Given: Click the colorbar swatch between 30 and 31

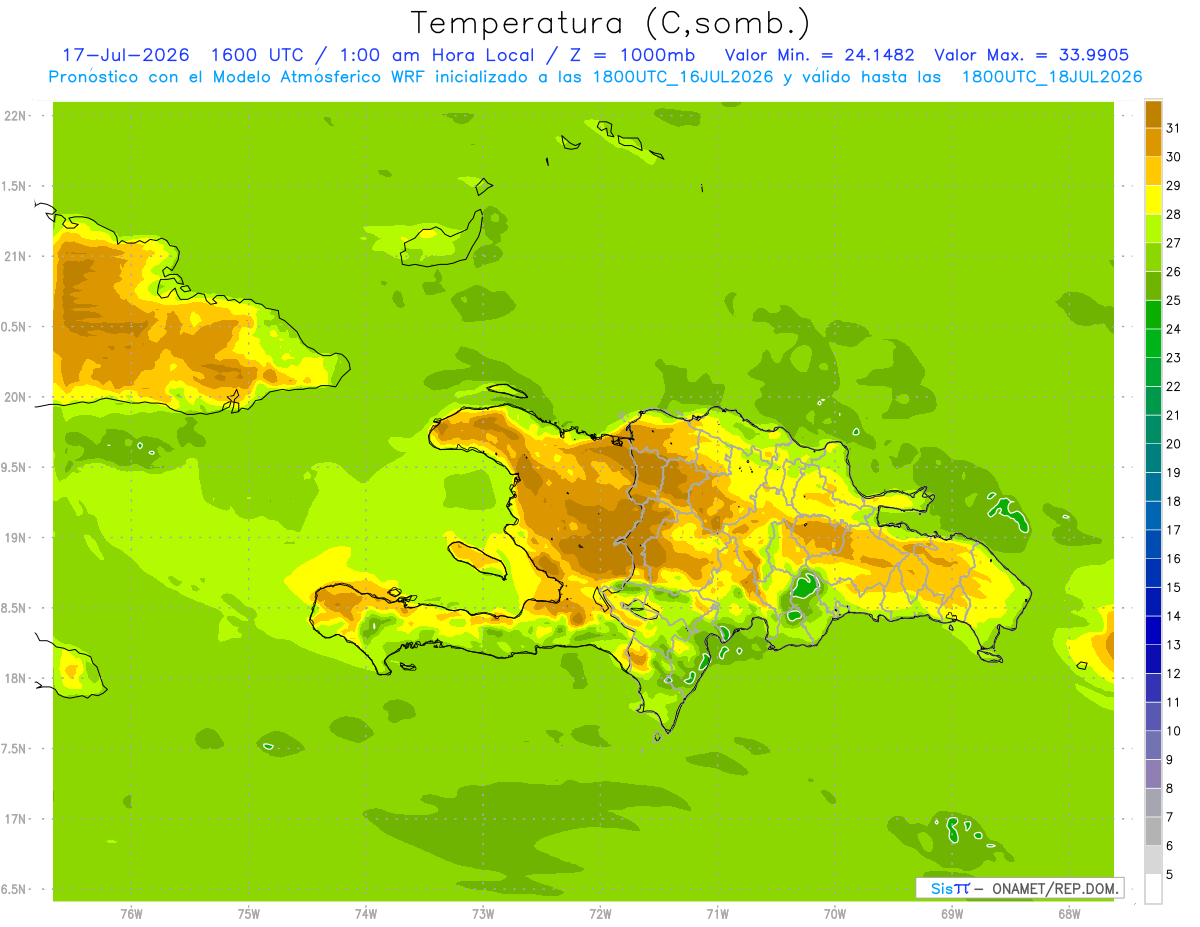Looking at the screenshot, I should click(1153, 142).
